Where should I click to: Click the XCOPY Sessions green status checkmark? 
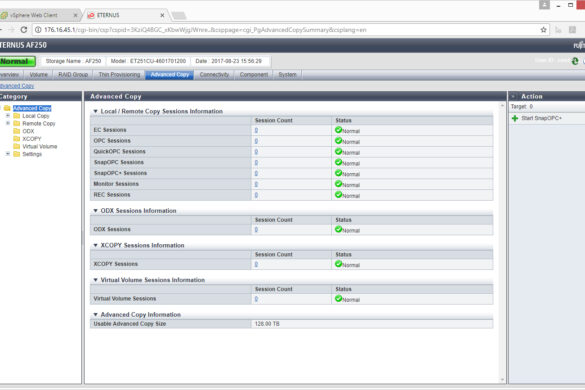click(x=338, y=264)
